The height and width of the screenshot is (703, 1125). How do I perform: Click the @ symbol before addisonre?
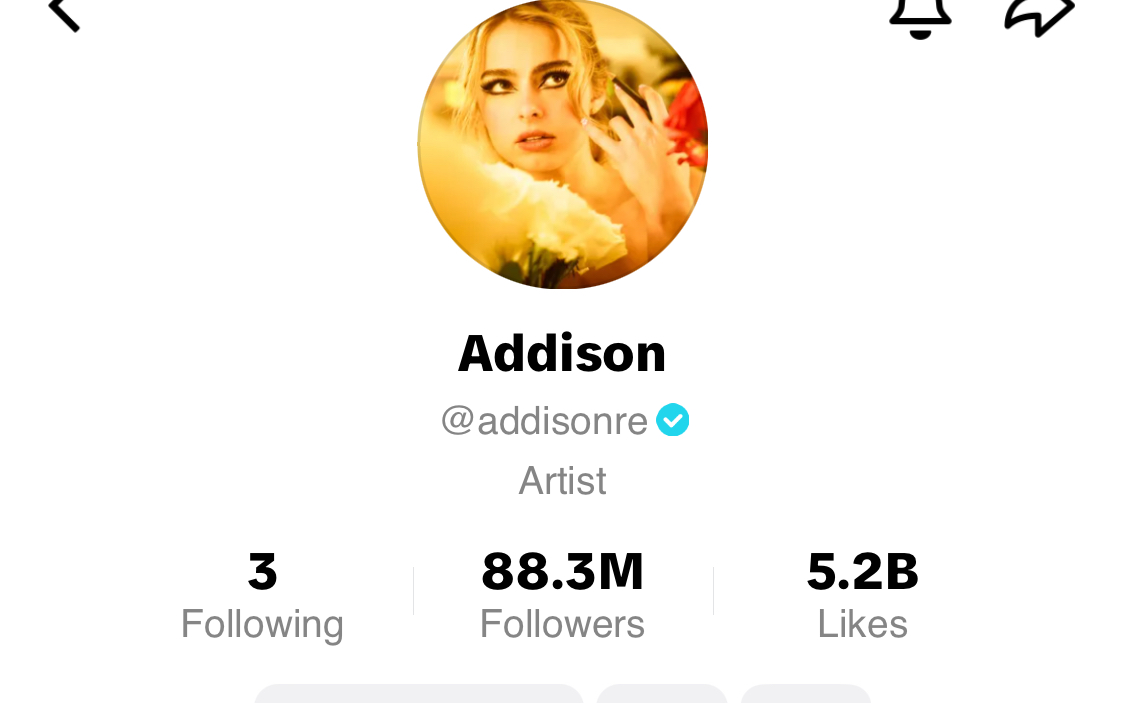click(x=457, y=420)
